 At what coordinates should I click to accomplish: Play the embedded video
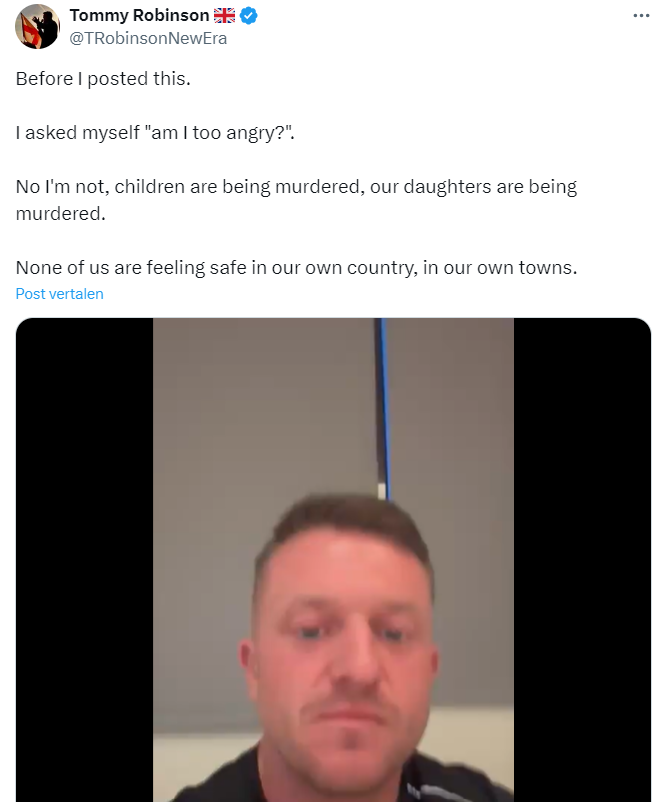coord(333,560)
